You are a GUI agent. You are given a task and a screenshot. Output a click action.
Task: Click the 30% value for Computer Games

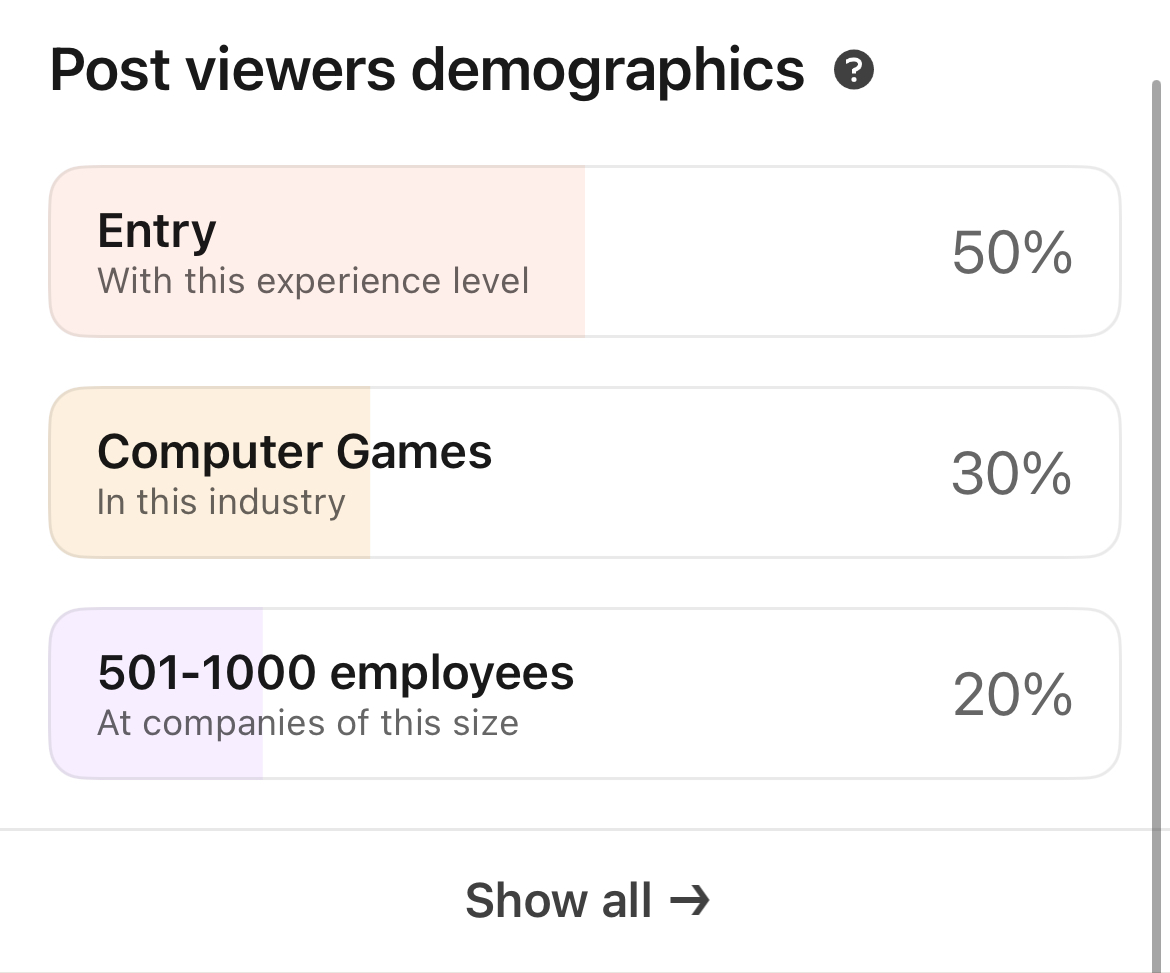click(x=1012, y=473)
